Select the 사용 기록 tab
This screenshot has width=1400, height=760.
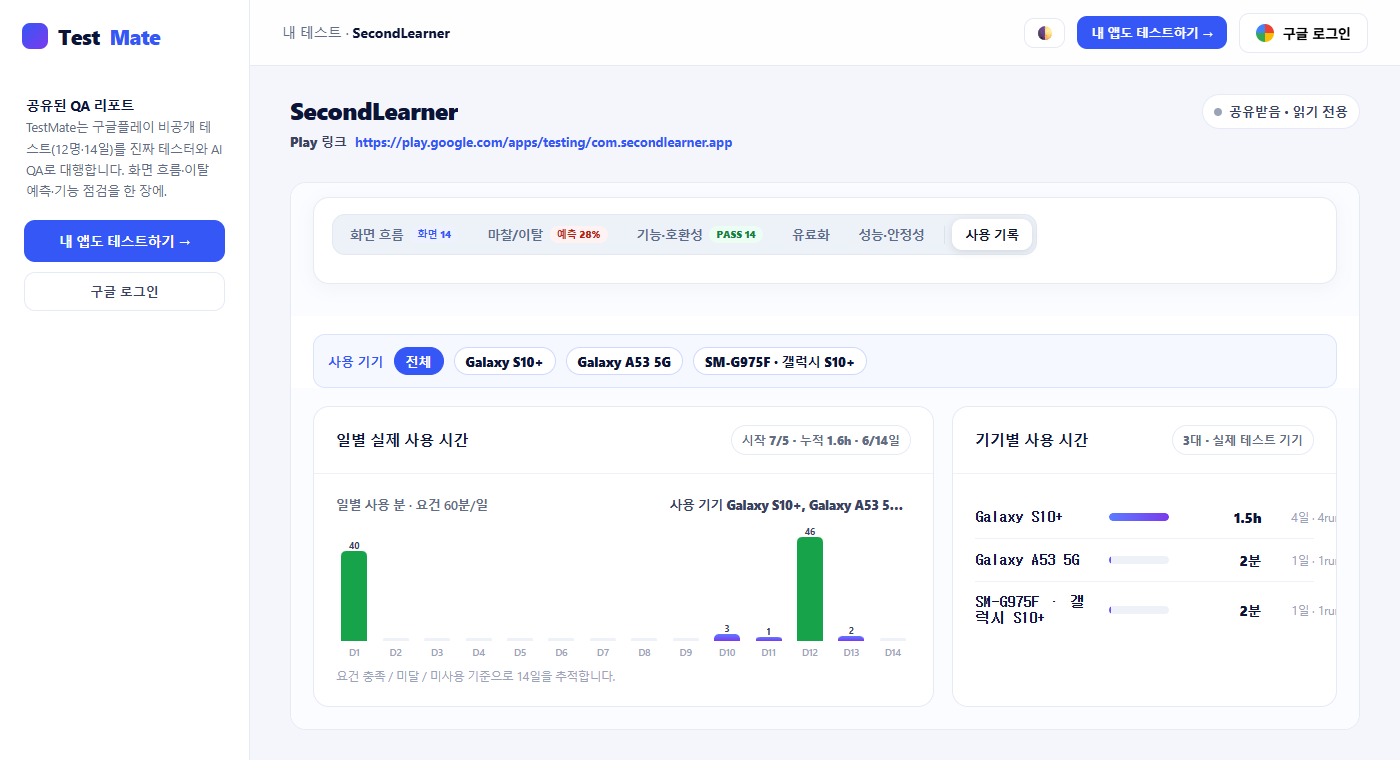(992, 235)
